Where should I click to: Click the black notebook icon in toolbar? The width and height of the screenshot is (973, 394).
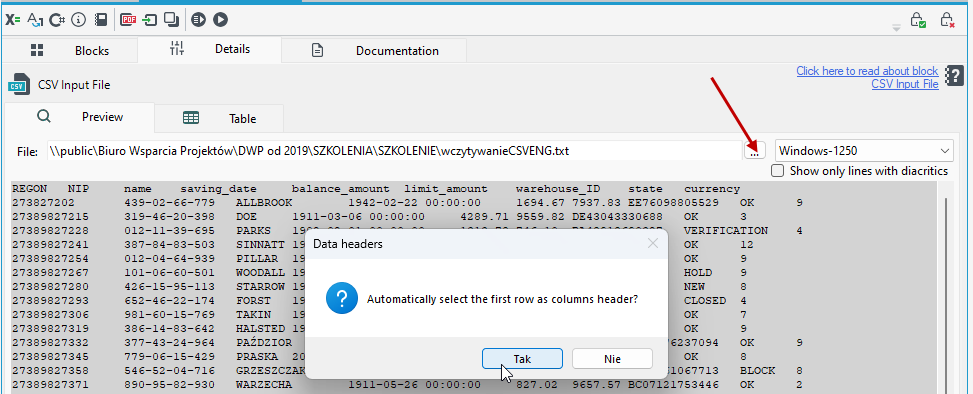(x=101, y=20)
